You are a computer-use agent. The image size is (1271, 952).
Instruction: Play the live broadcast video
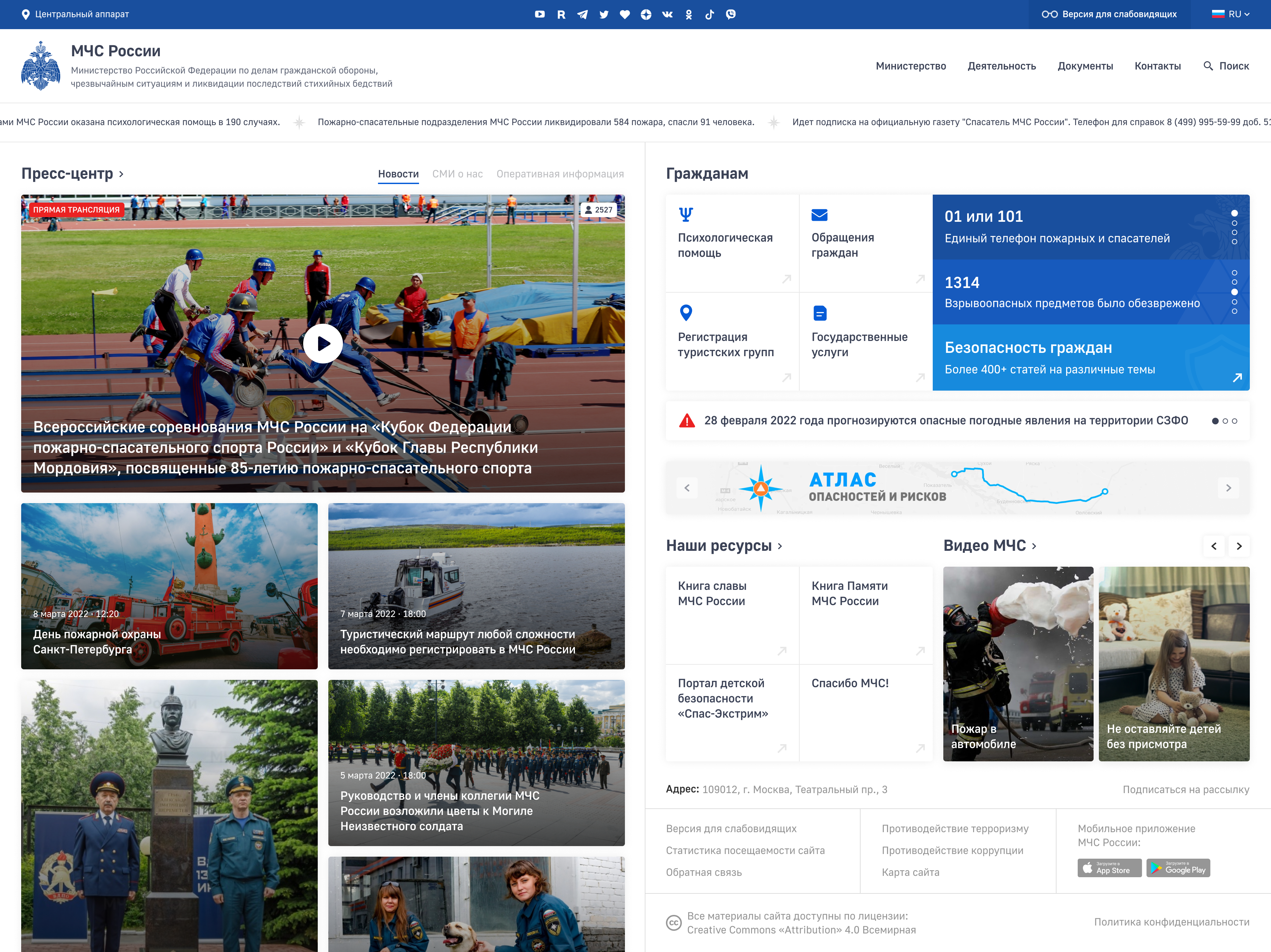point(323,344)
